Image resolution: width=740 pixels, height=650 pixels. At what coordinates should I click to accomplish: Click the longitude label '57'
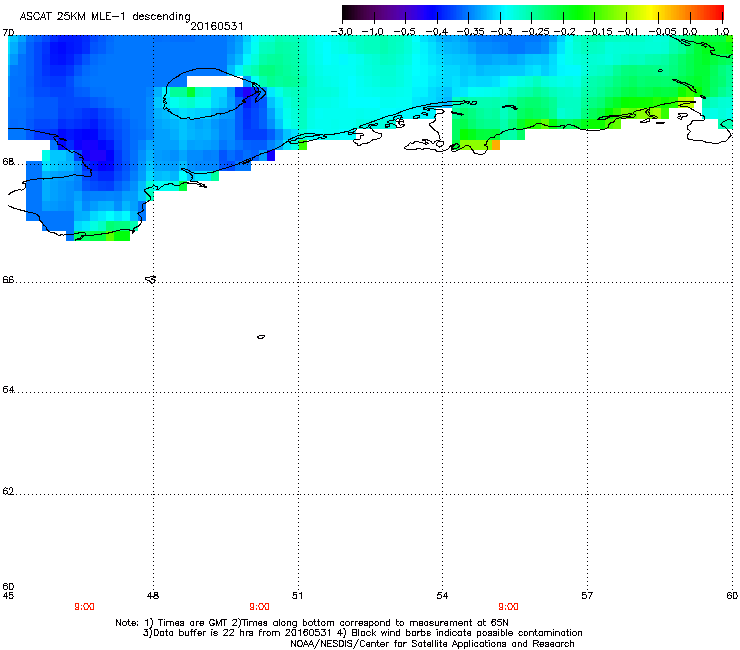click(587, 596)
